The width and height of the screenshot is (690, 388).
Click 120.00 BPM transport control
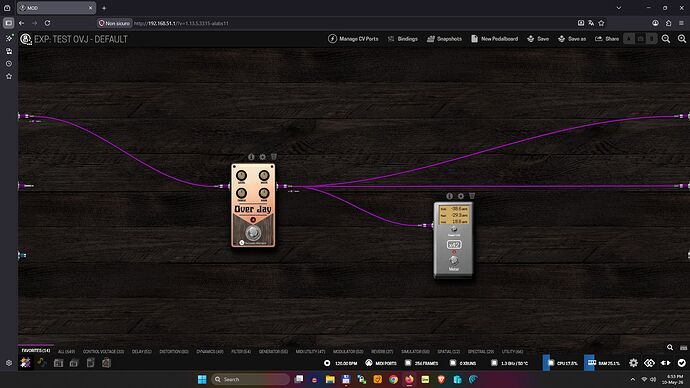tap(341, 363)
